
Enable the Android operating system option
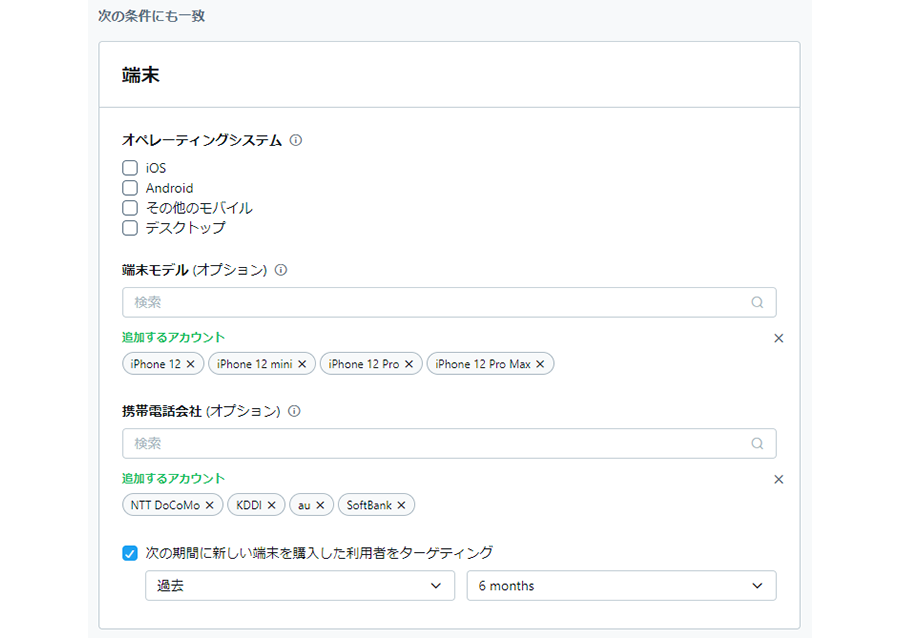pyautogui.click(x=130, y=188)
